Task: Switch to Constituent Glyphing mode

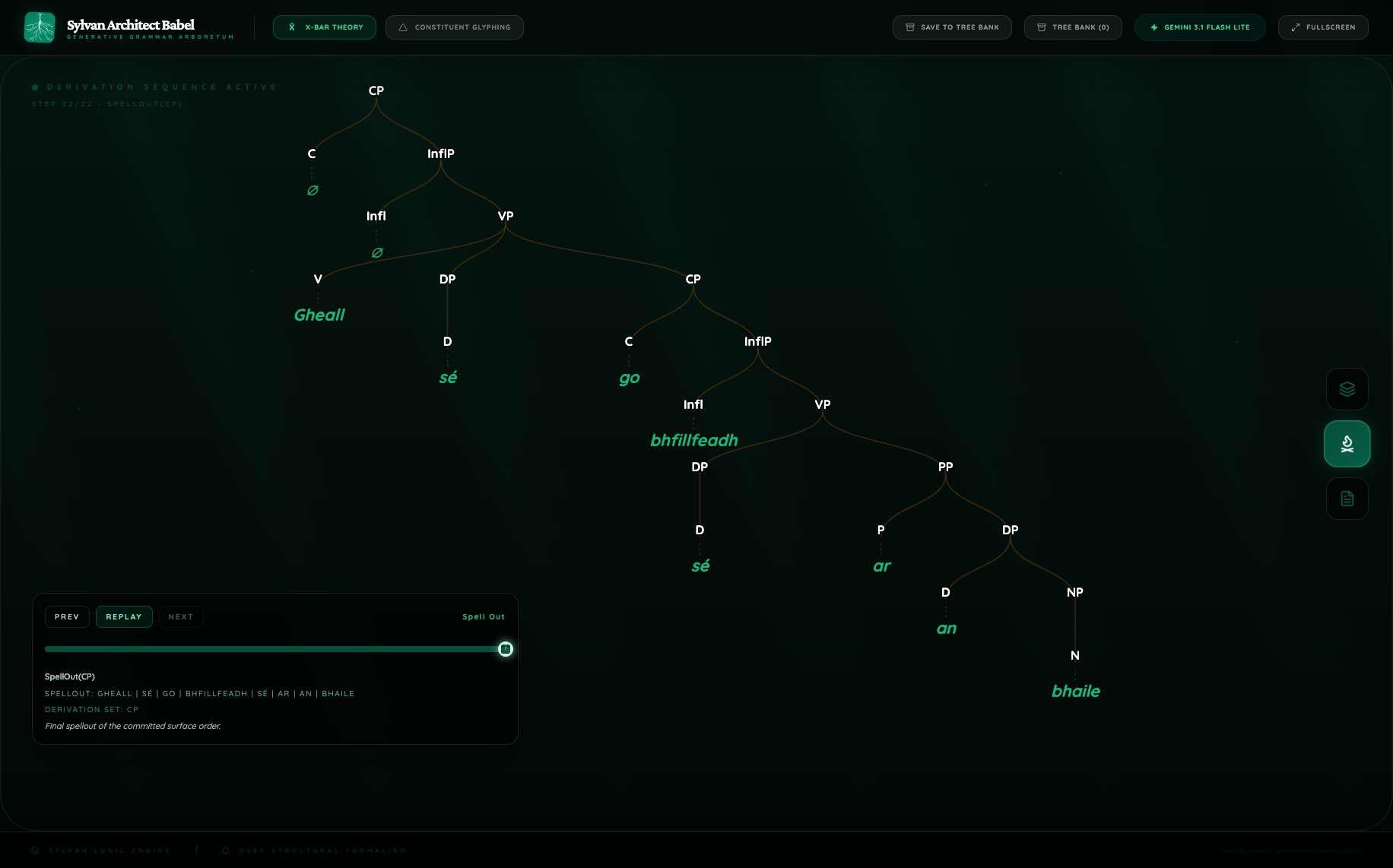Action: coord(454,27)
